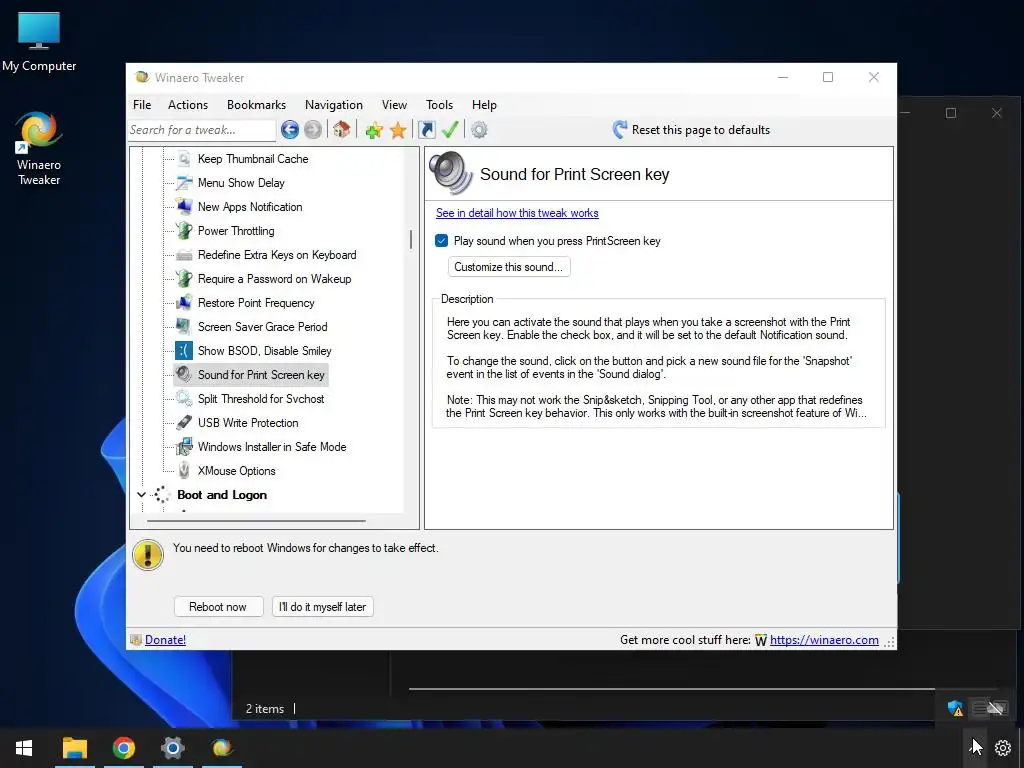
Task: Click the Donate! link
Action: (x=165, y=640)
